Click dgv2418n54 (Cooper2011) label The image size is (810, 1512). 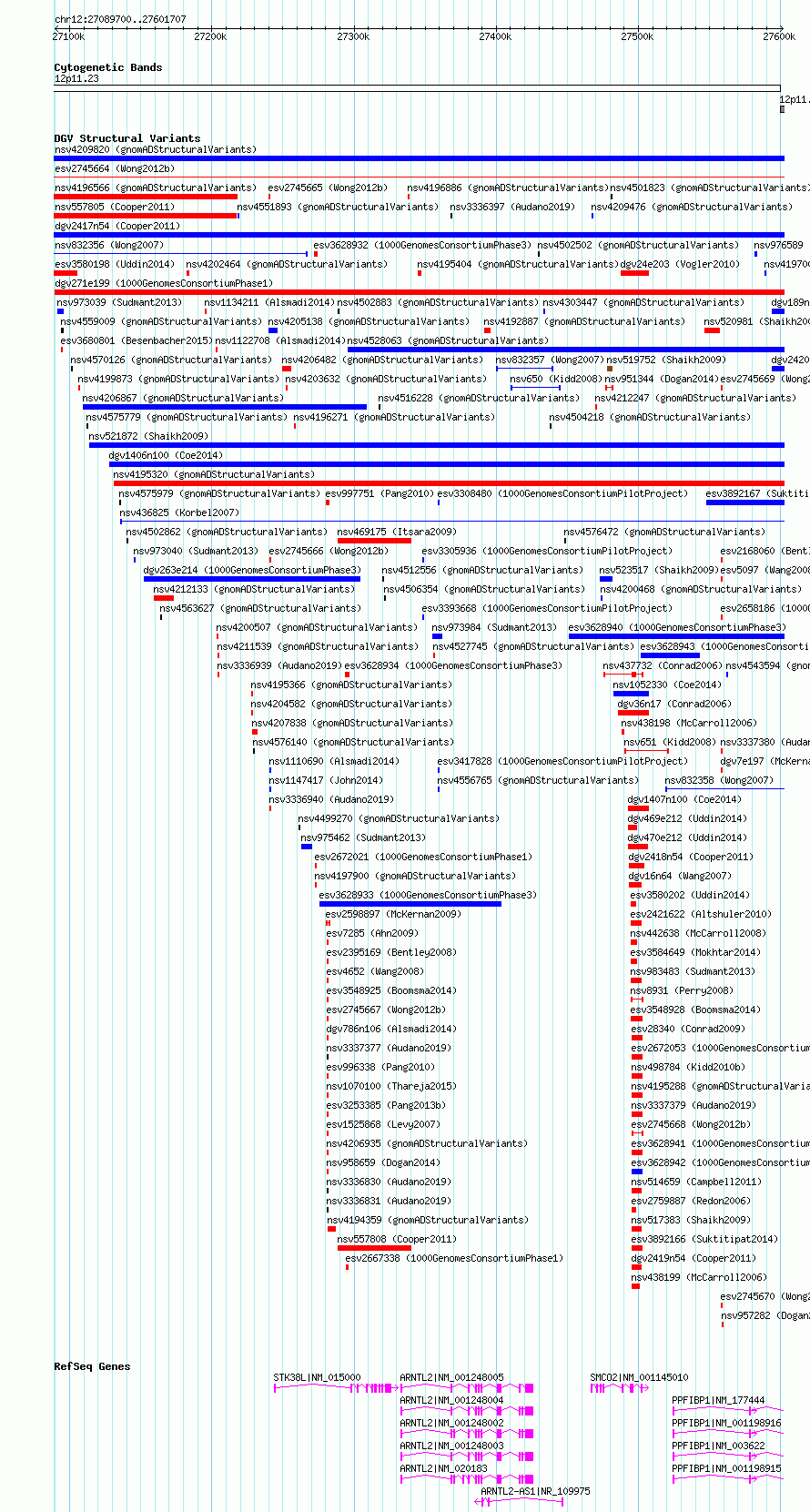690,857
